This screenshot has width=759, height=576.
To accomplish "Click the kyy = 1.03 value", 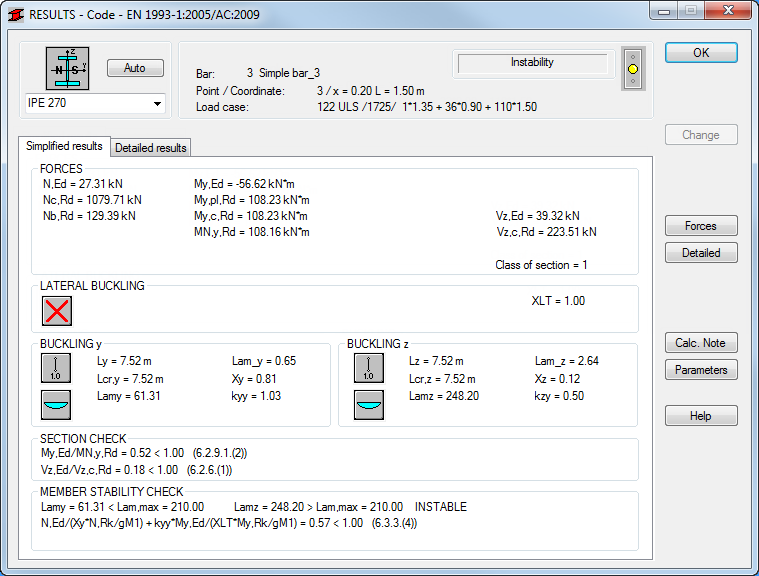I will click(256, 396).
